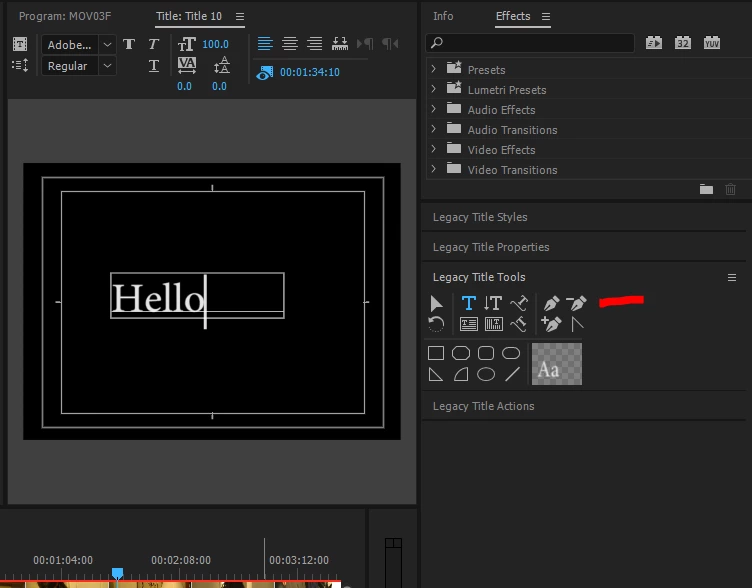The width and height of the screenshot is (752, 588).
Task: Click New Title Based on Current Title icon
Action: tap(20, 44)
